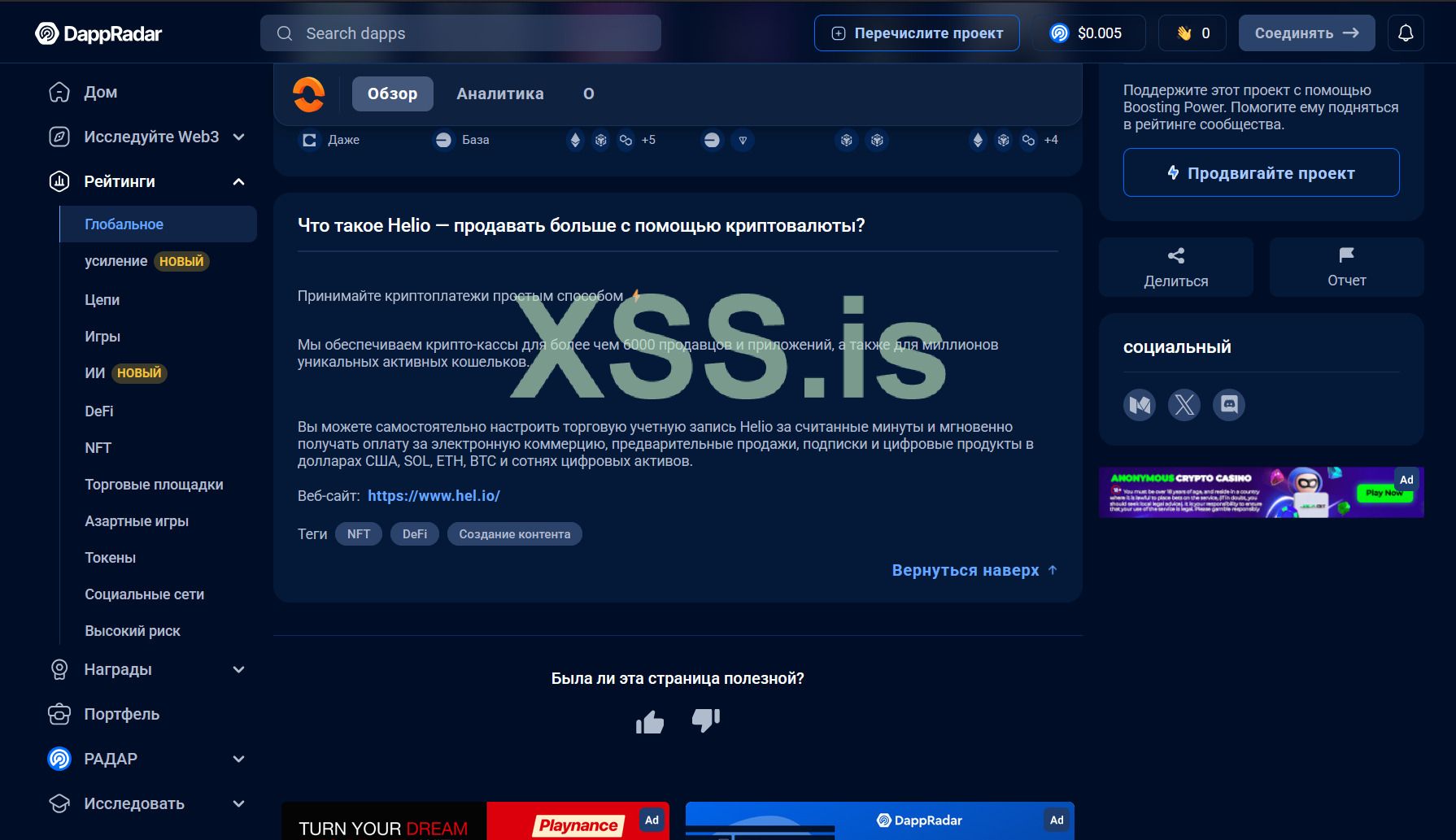
Task: Switch to the Обзор tab
Action: coord(392,94)
